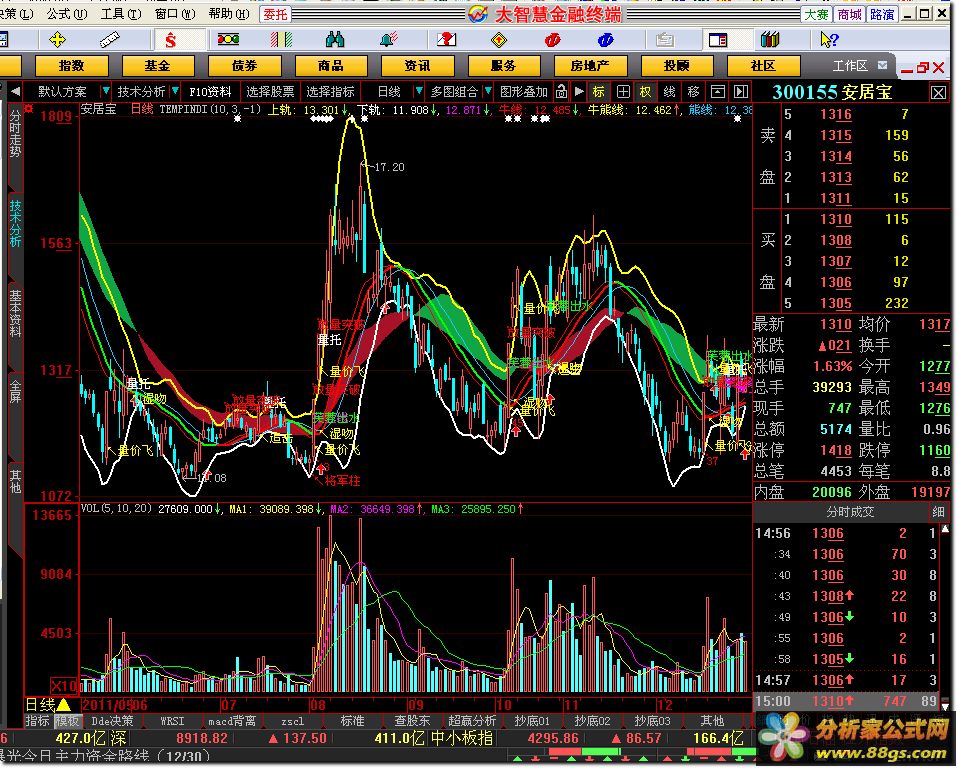
Task: Select the Dde决策 indicator tab
Action: pyautogui.click(x=112, y=721)
